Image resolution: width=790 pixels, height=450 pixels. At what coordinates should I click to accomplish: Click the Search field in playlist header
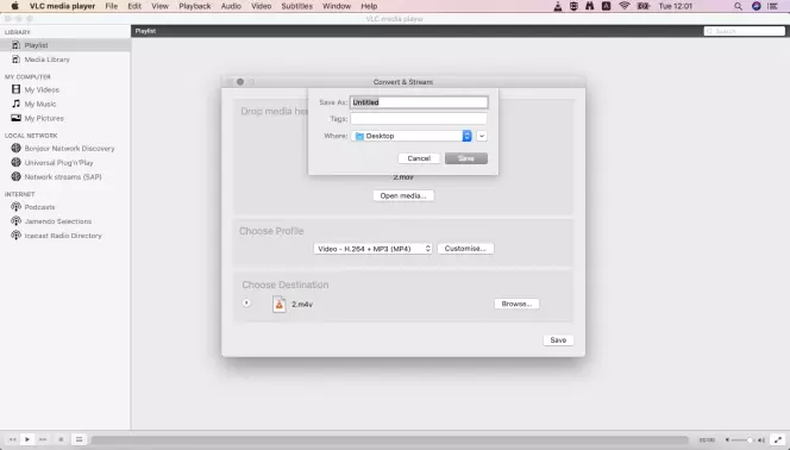[744, 31]
